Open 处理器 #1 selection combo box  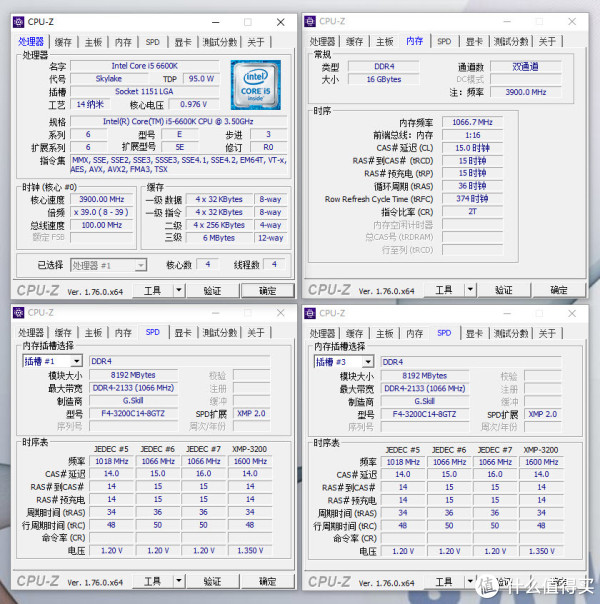(x=108, y=265)
